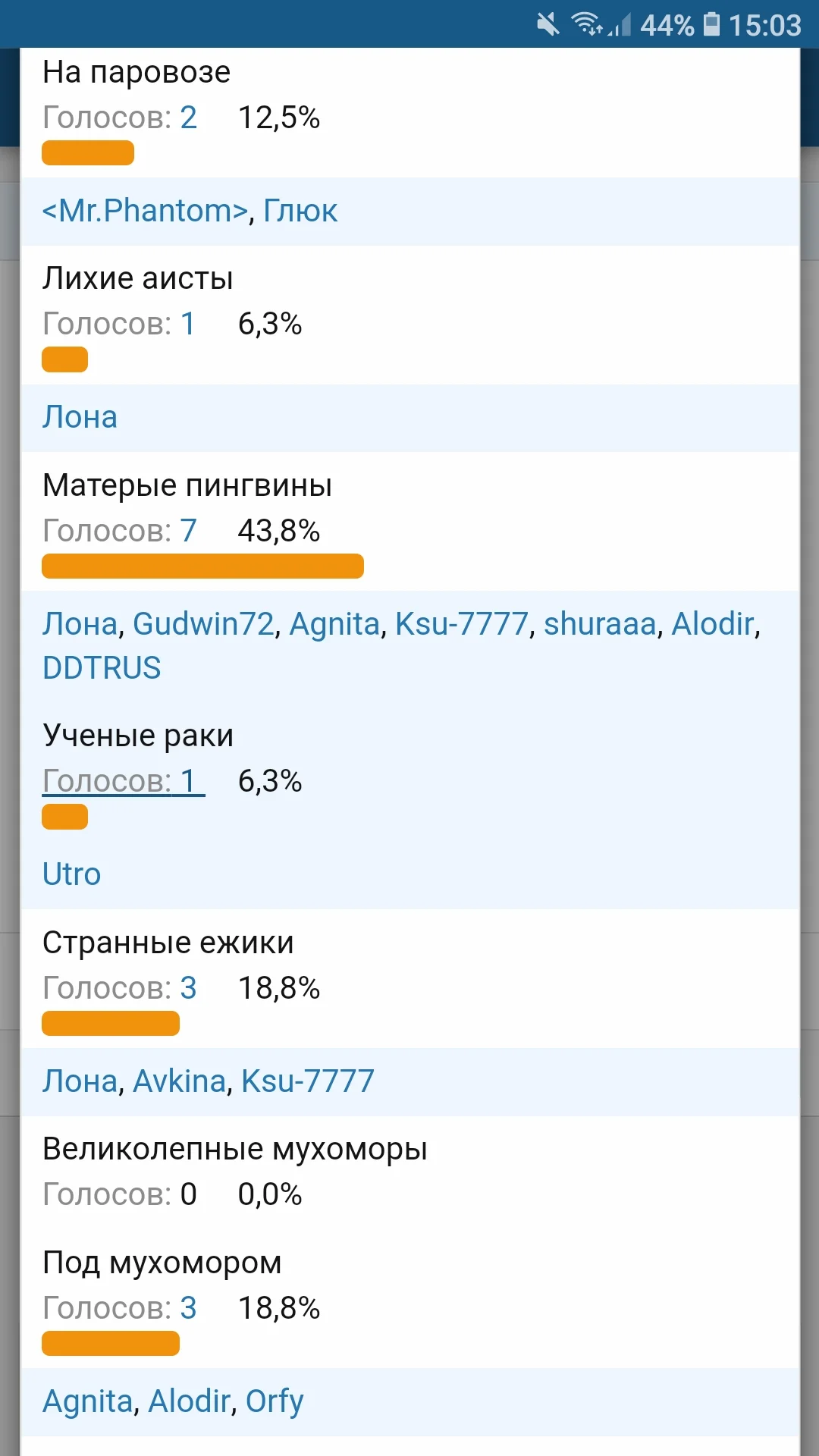Screen dimensions: 819x1456
Task: Click orange result bar for Матерые пингвины
Action: [x=202, y=566]
